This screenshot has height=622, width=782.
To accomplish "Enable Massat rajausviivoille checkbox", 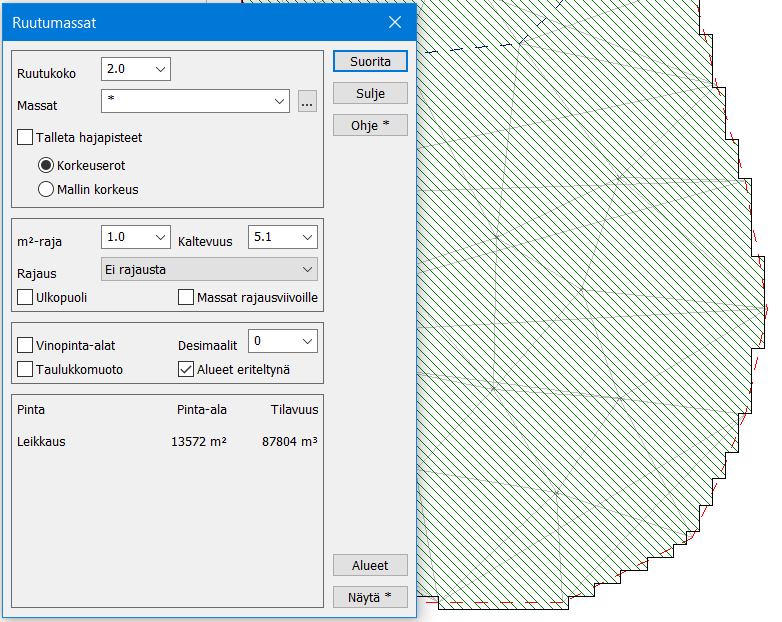I will (x=186, y=297).
